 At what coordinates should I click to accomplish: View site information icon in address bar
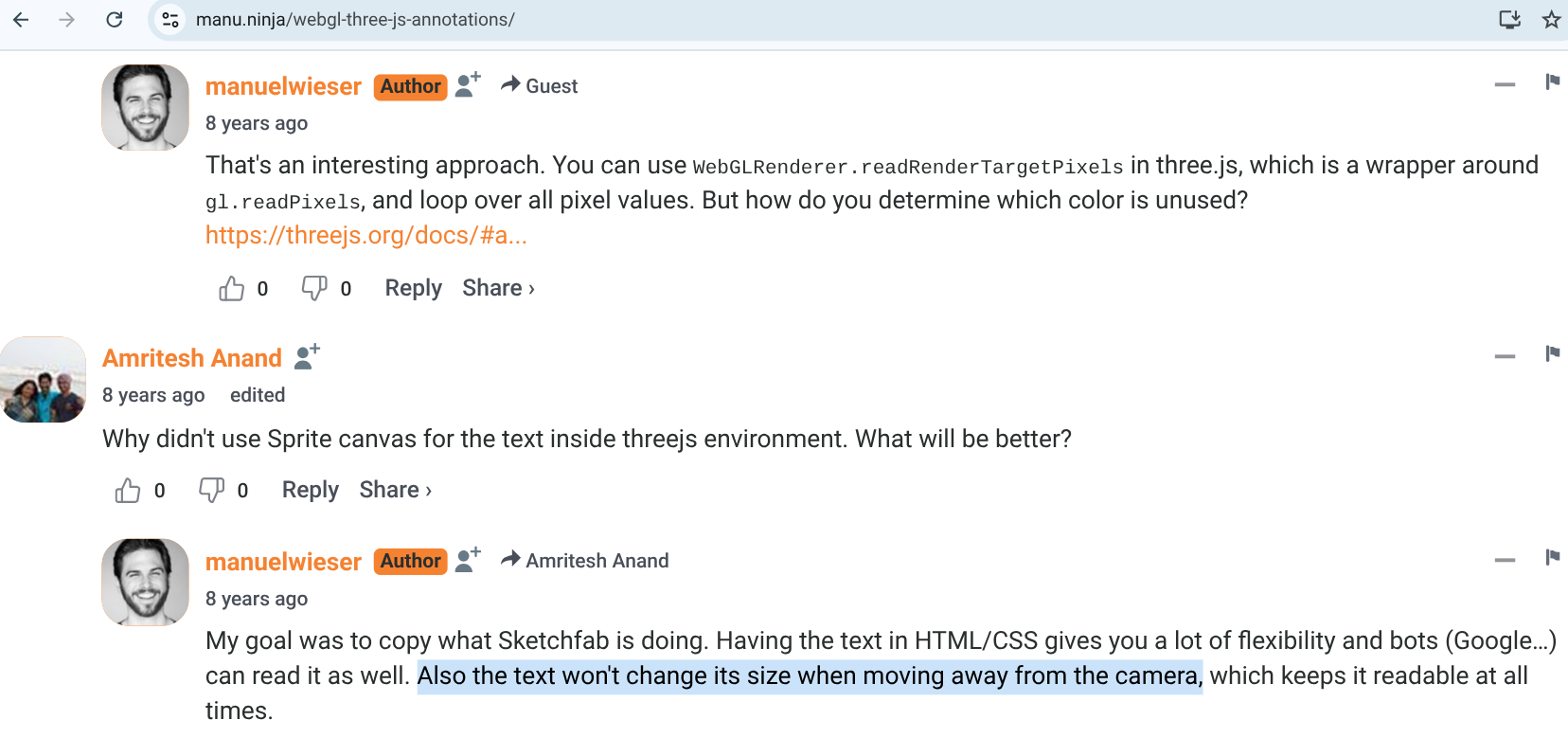tap(170, 20)
